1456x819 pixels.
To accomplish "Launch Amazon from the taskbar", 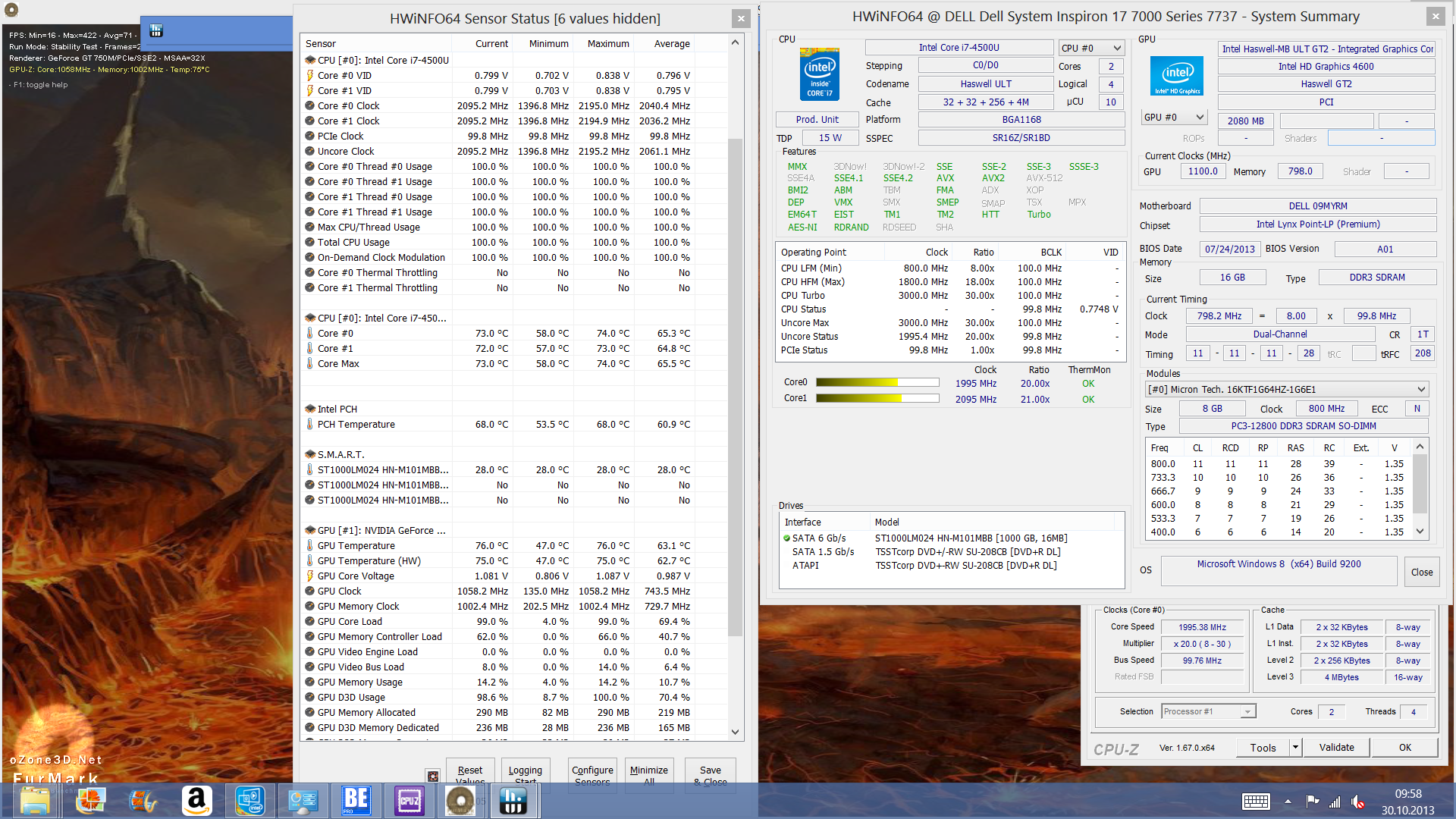I will [x=196, y=801].
